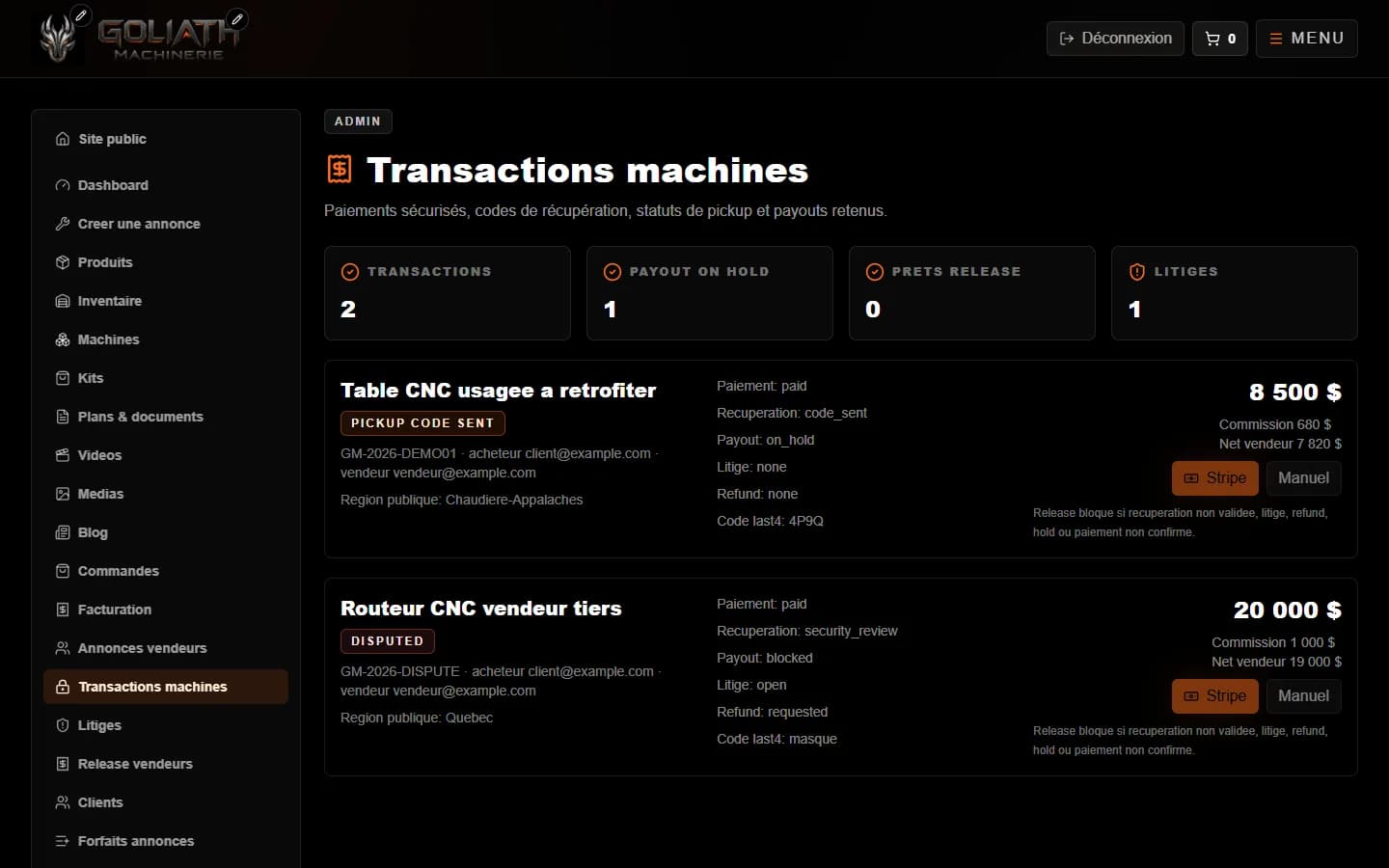1389x868 pixels.
Task: Click the shield icon beside Litiges in sidebar
Action: 63,725
